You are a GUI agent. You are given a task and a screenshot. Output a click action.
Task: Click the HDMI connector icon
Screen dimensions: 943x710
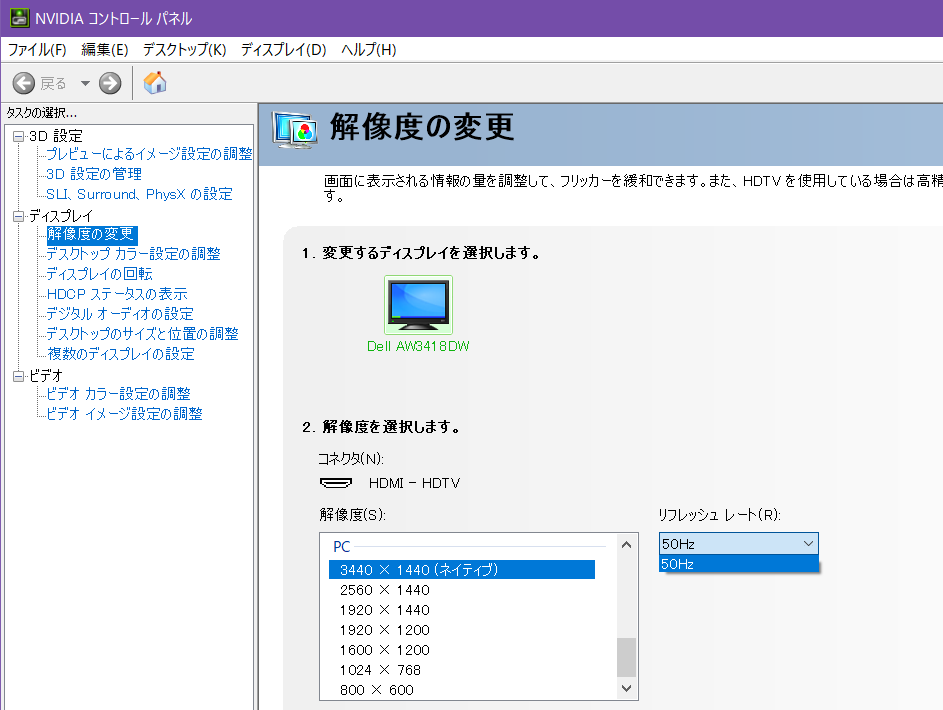point(336,483)
